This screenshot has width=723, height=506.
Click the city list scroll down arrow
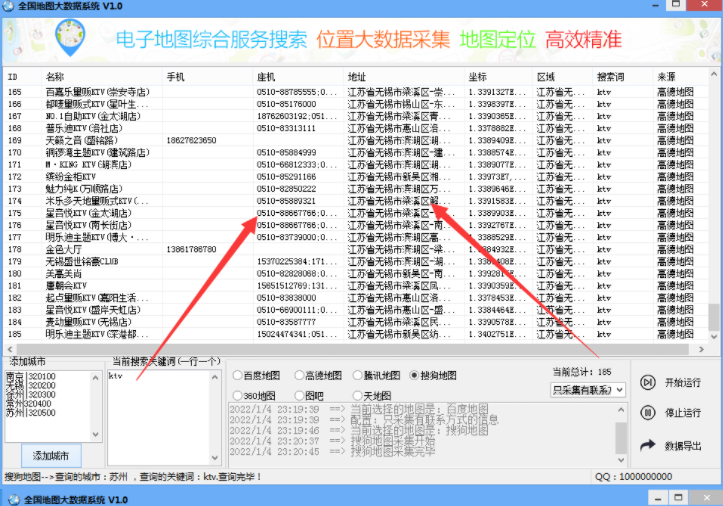95,434
